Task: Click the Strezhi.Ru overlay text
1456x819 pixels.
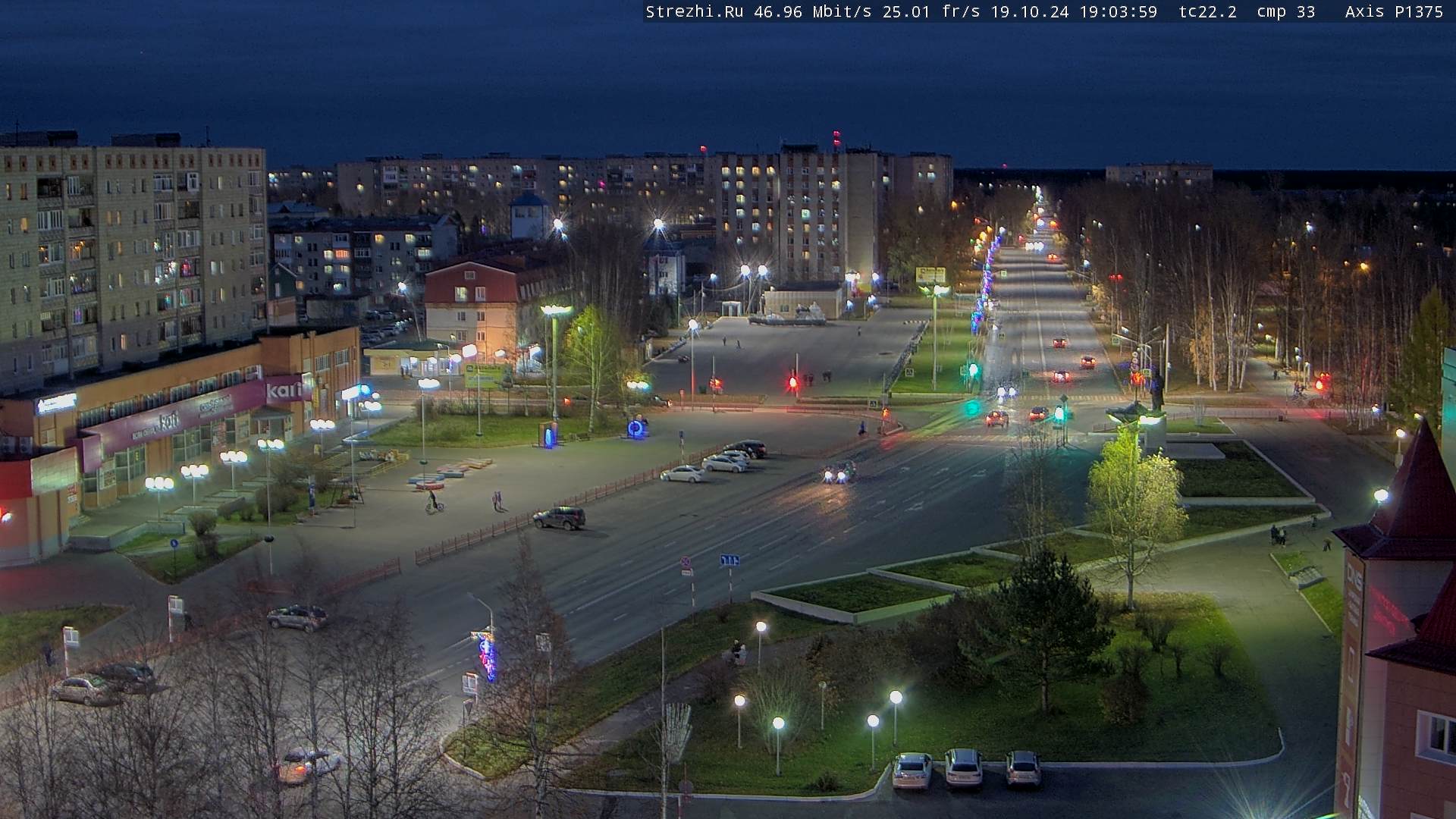Action: [694, 11]
